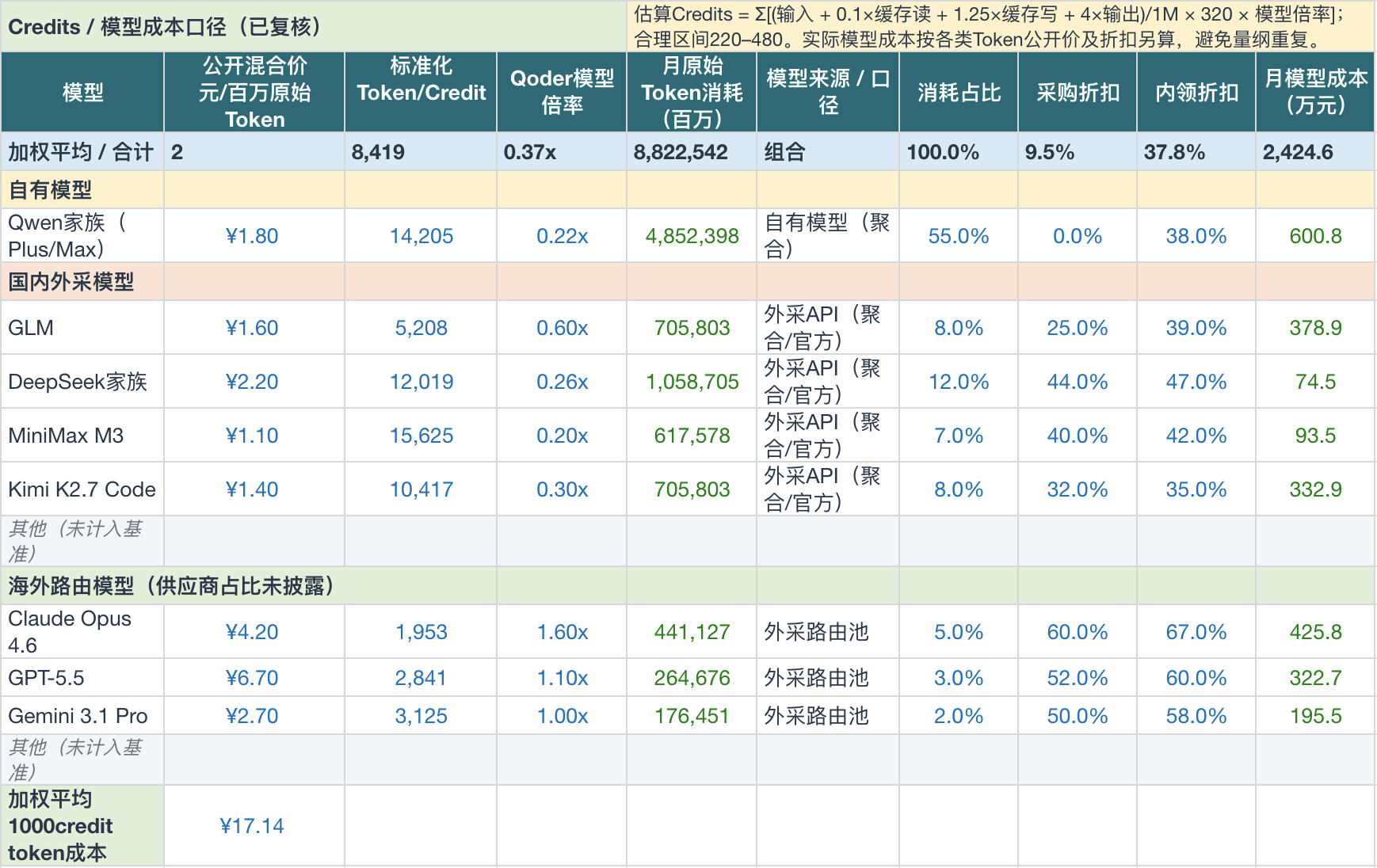Click the Gemini 3.1 Pro row label
1377x868 pixels.
pos(82,716)
